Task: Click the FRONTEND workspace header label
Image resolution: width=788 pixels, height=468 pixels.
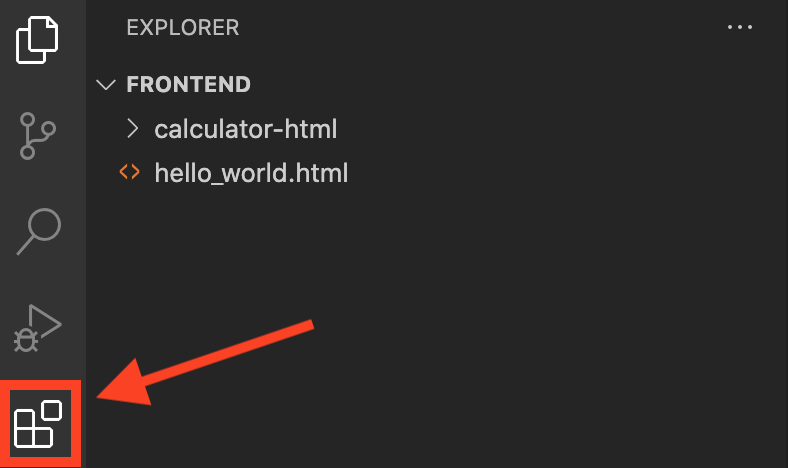Action: click(188, 84)
